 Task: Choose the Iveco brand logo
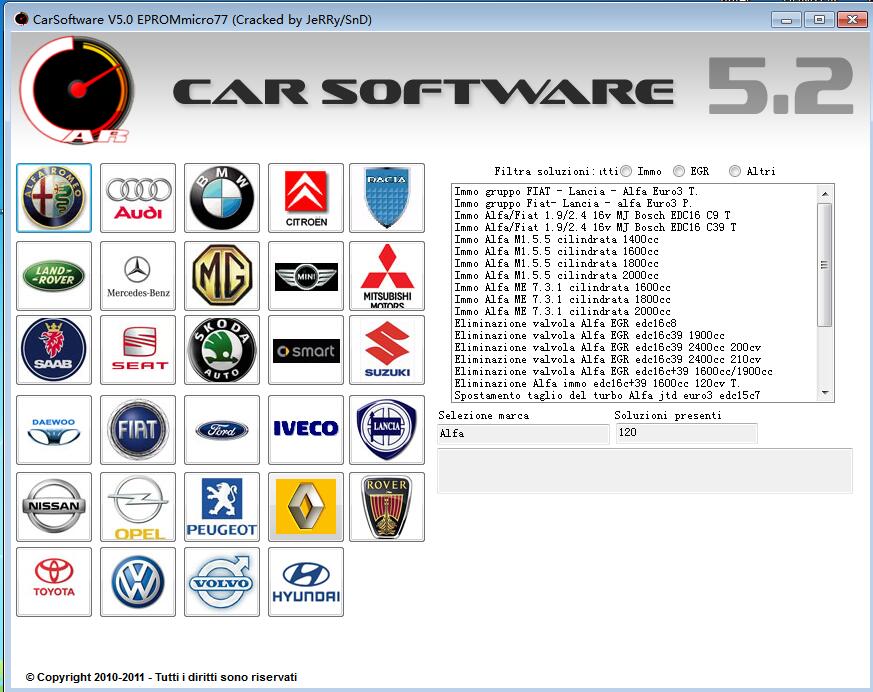[x=306, y=430]
